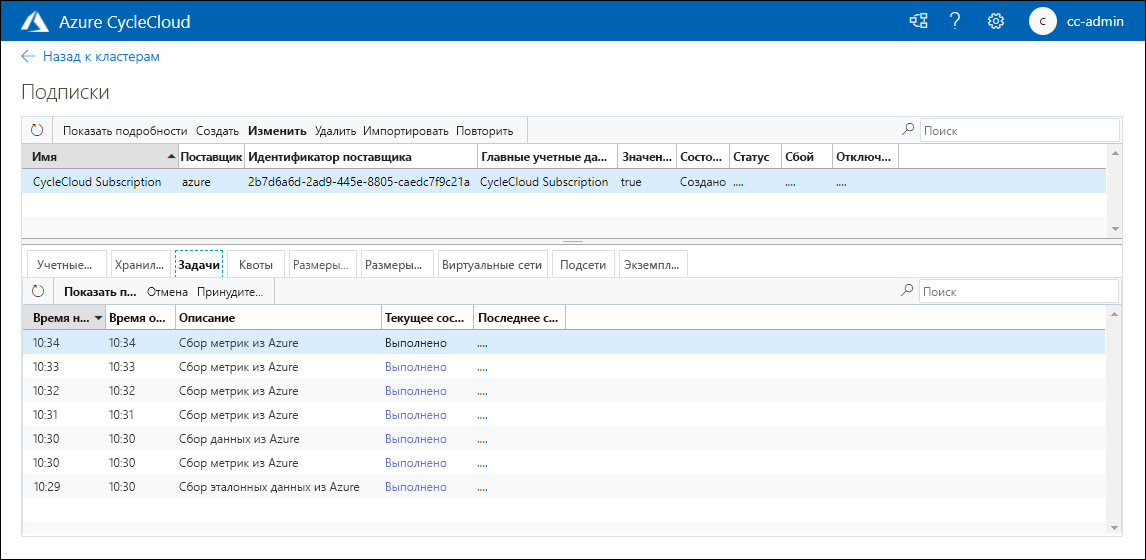Refresh the subscriptions list with reload icon

point(38,131)
